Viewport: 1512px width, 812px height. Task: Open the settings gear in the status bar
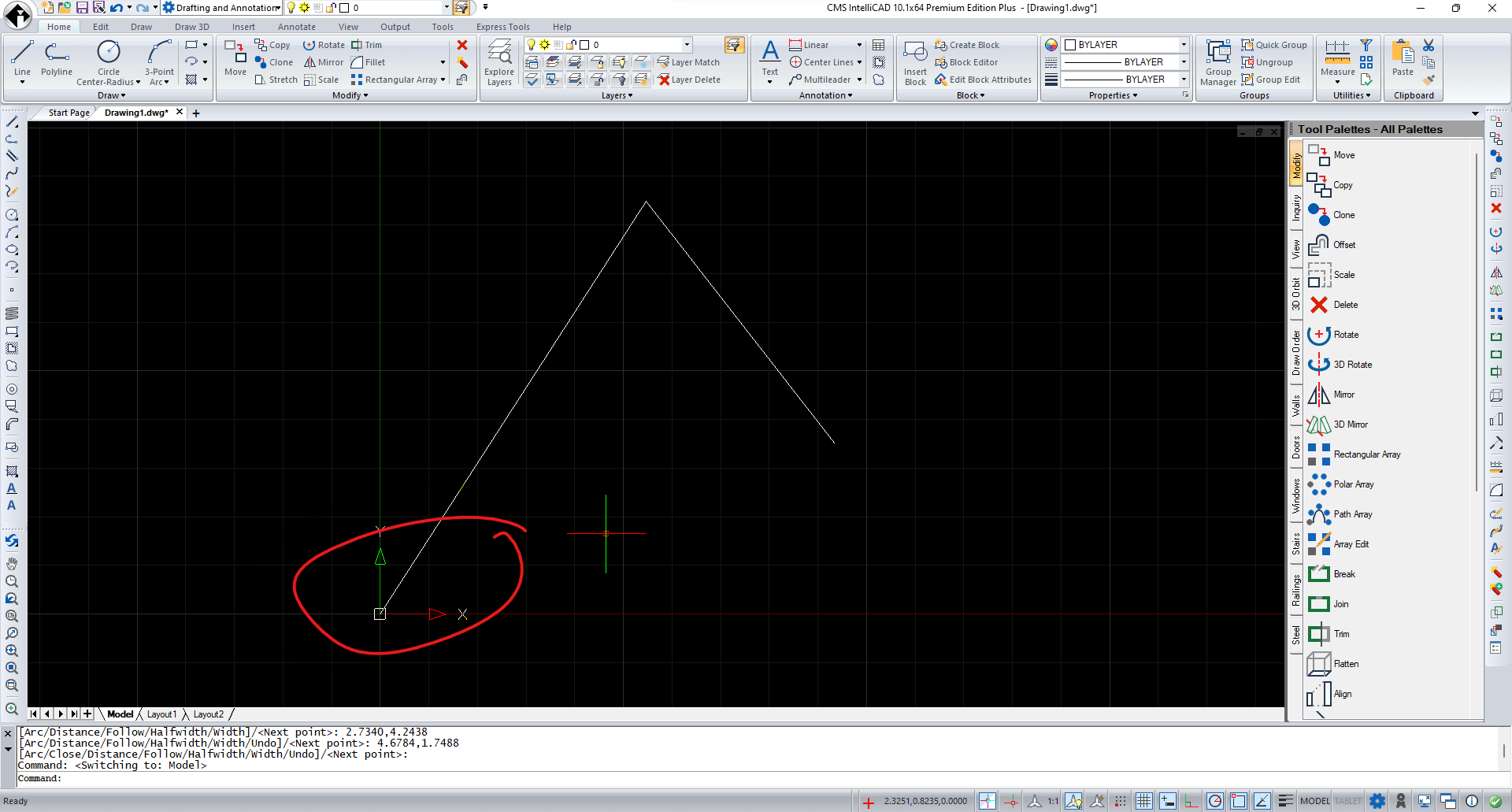pyautogui.click(x=1377, y=801)
